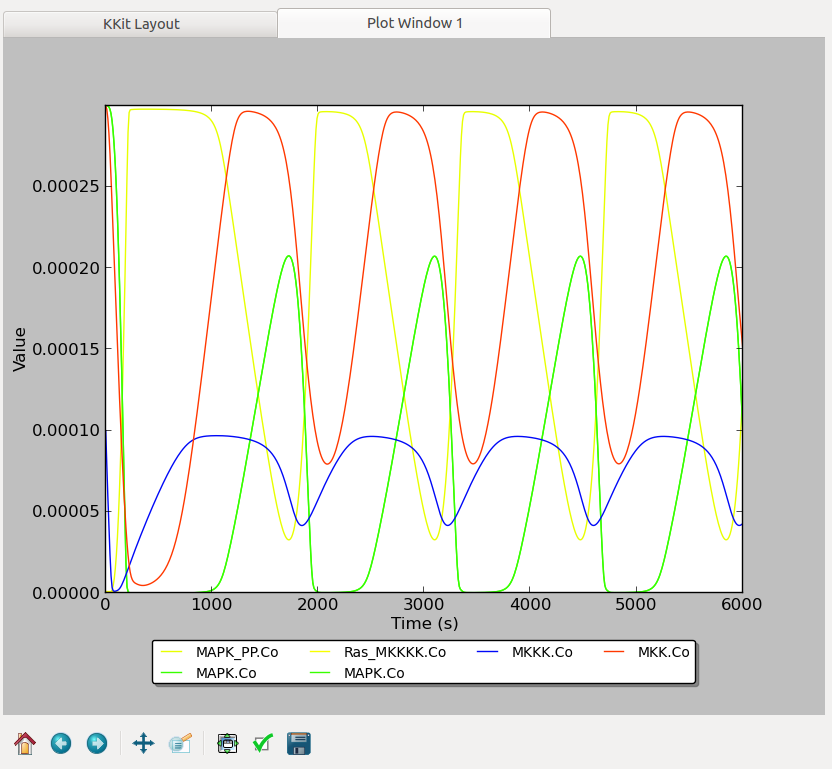Go back to previous plot view

click(61, 743)
